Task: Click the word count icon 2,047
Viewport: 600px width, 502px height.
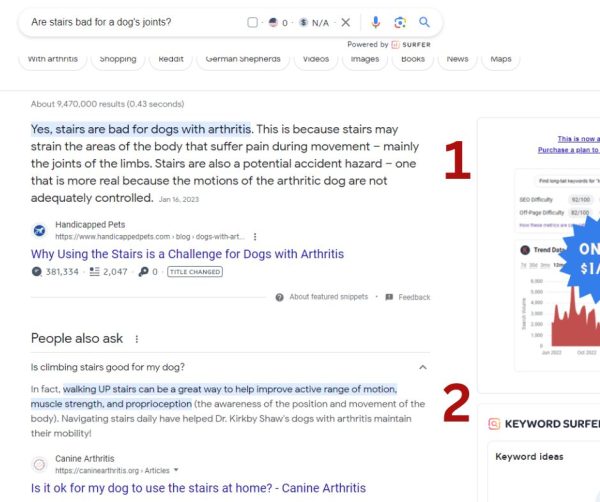Action: (94, 272)
